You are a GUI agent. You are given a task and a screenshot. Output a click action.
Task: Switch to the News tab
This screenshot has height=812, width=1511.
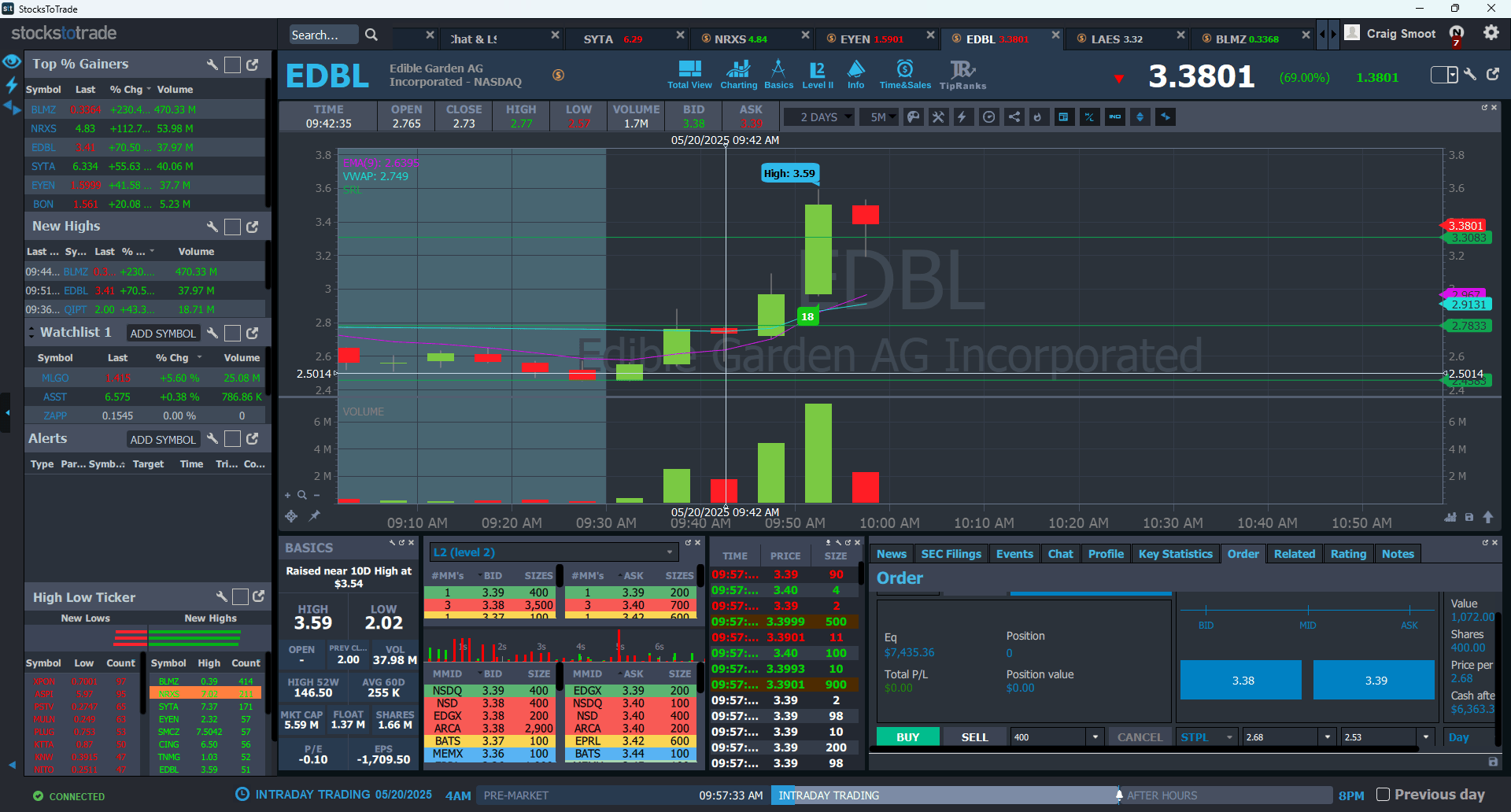coord(892,554)
